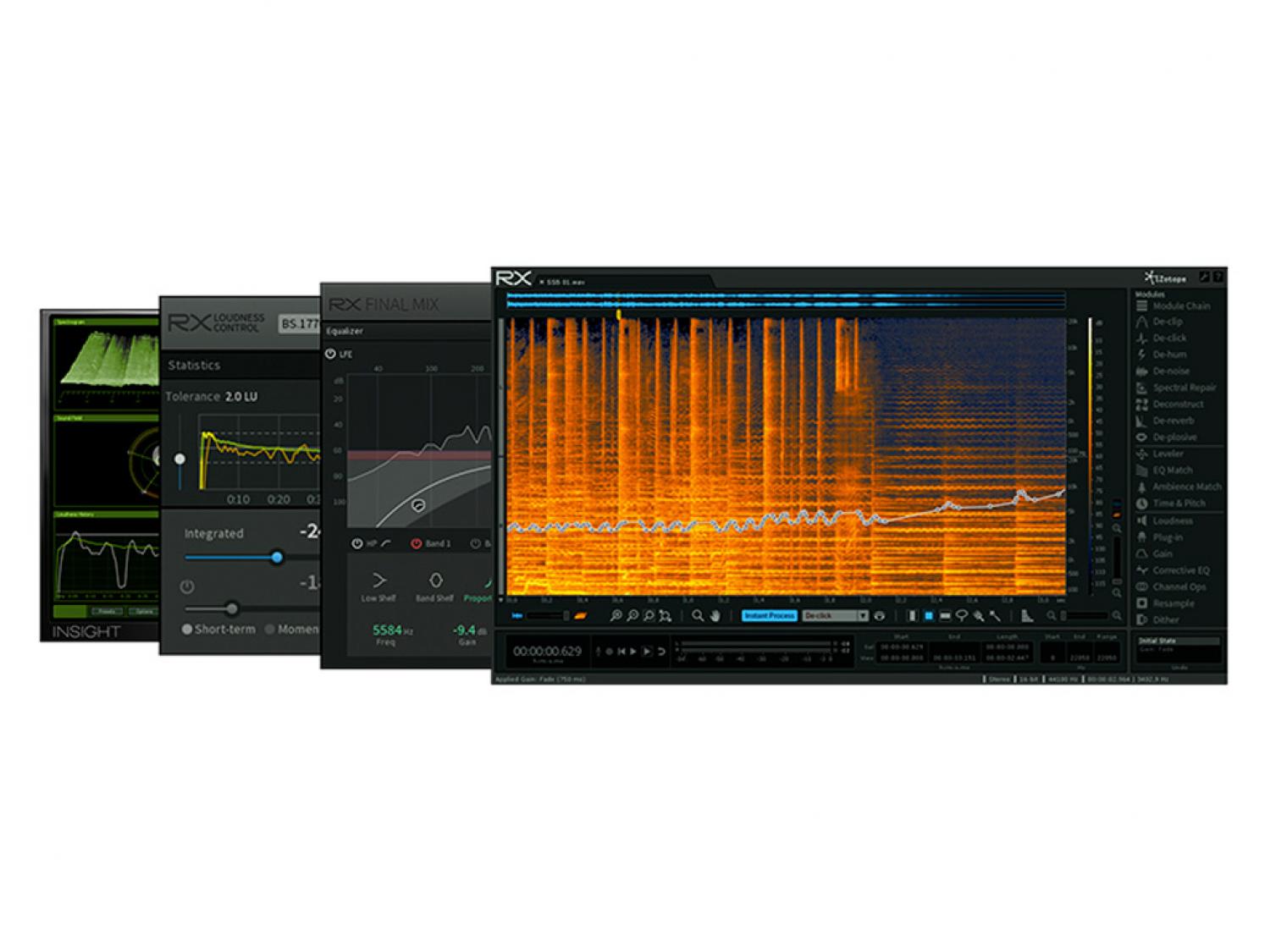Open the Time & Pitch module
Image resolution: width=1270 pixels, height=952 pixels.
(x=1178, y=503)
